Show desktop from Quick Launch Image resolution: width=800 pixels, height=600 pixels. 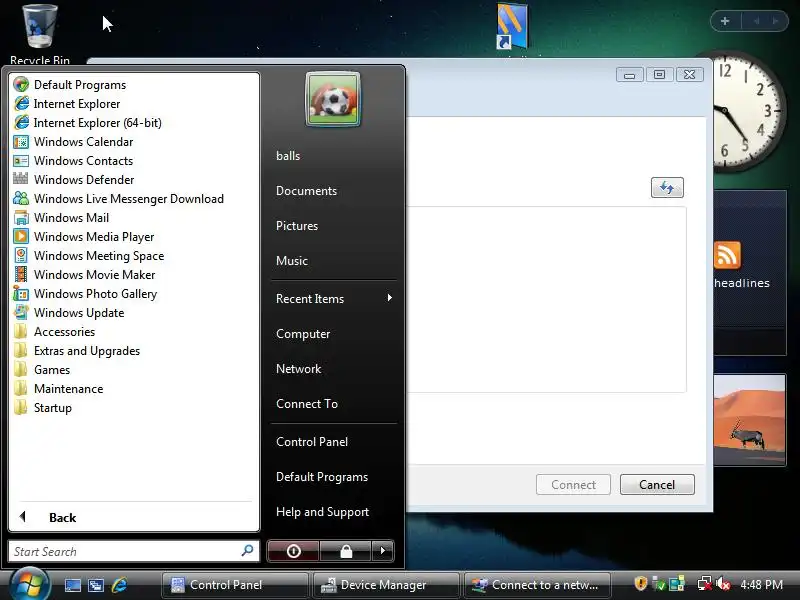click(72, 585)
